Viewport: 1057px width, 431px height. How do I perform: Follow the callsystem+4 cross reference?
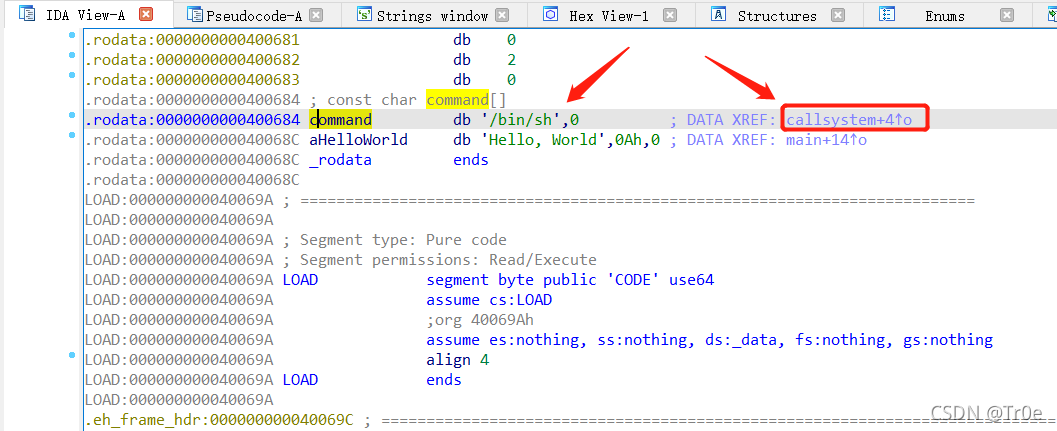849,121
